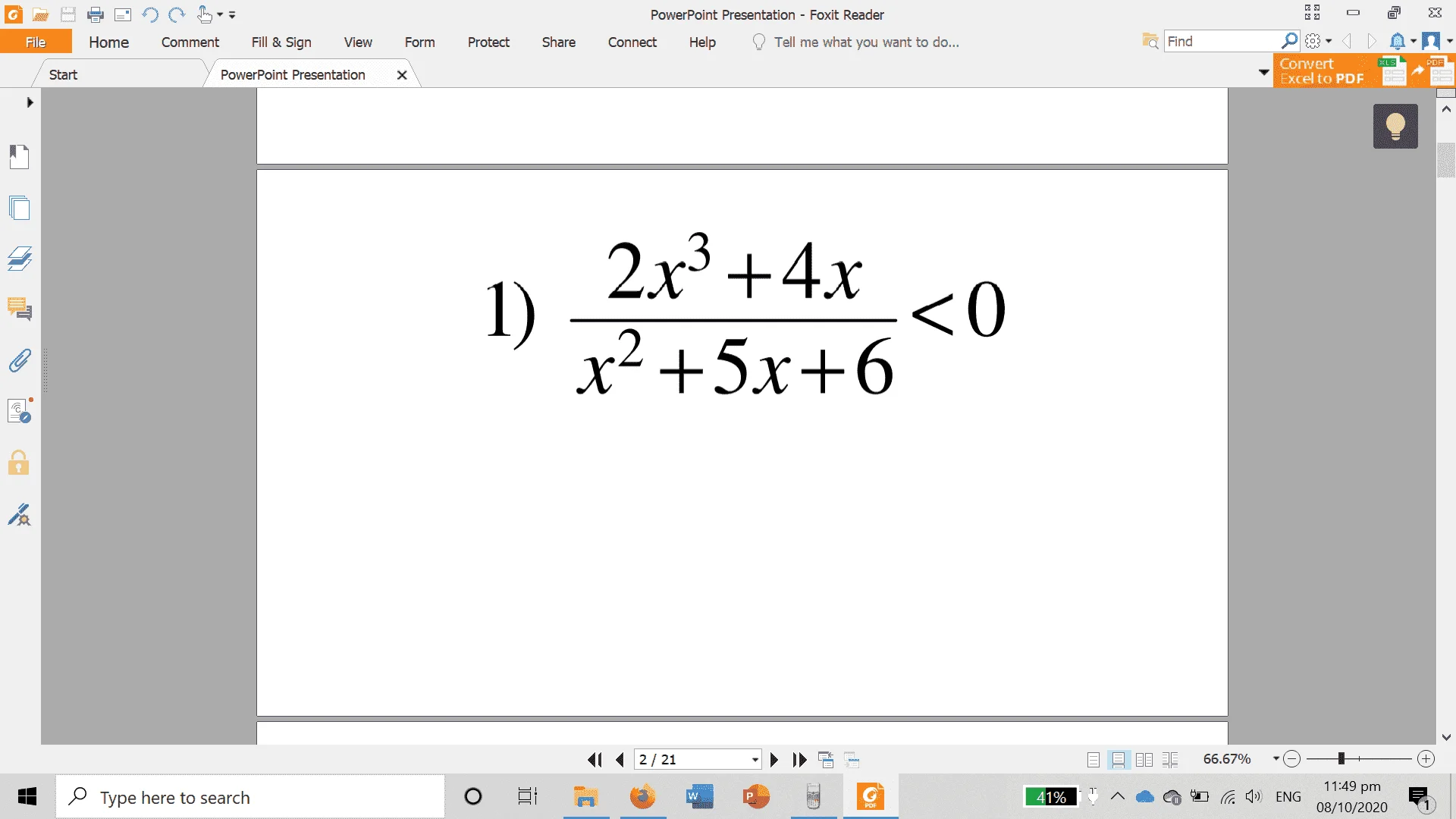Screen dimensions: 1456x819
Task: Open a file with the folder icon
Action: pos(41,14)
